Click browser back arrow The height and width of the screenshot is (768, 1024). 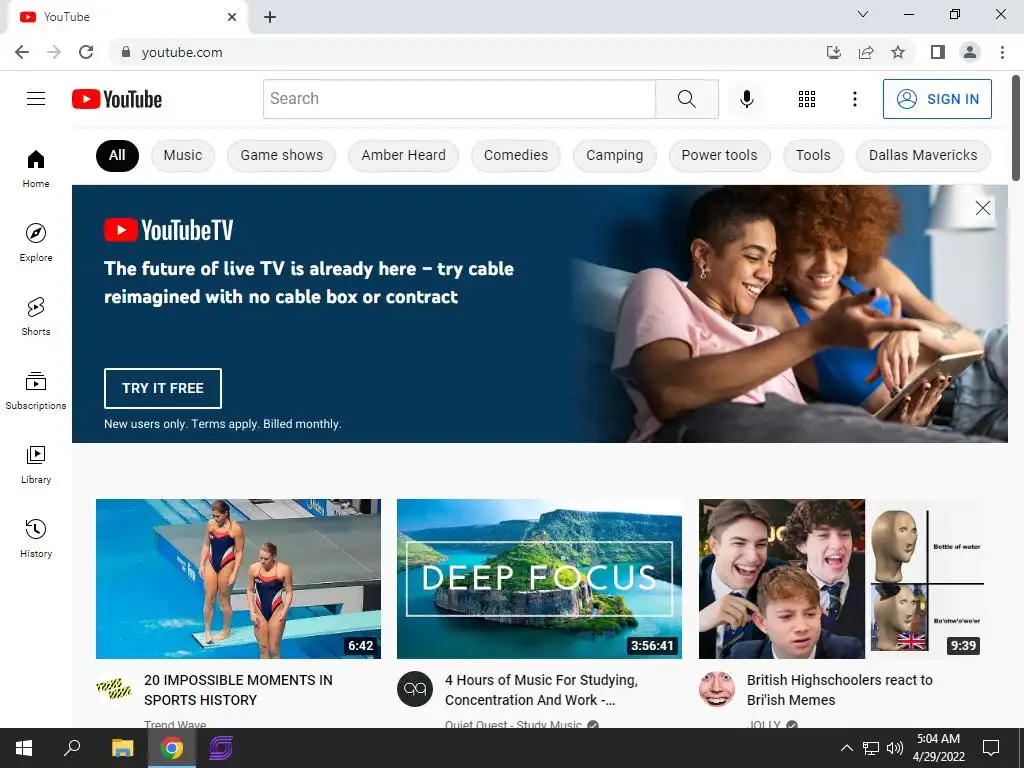pos(22,52)
